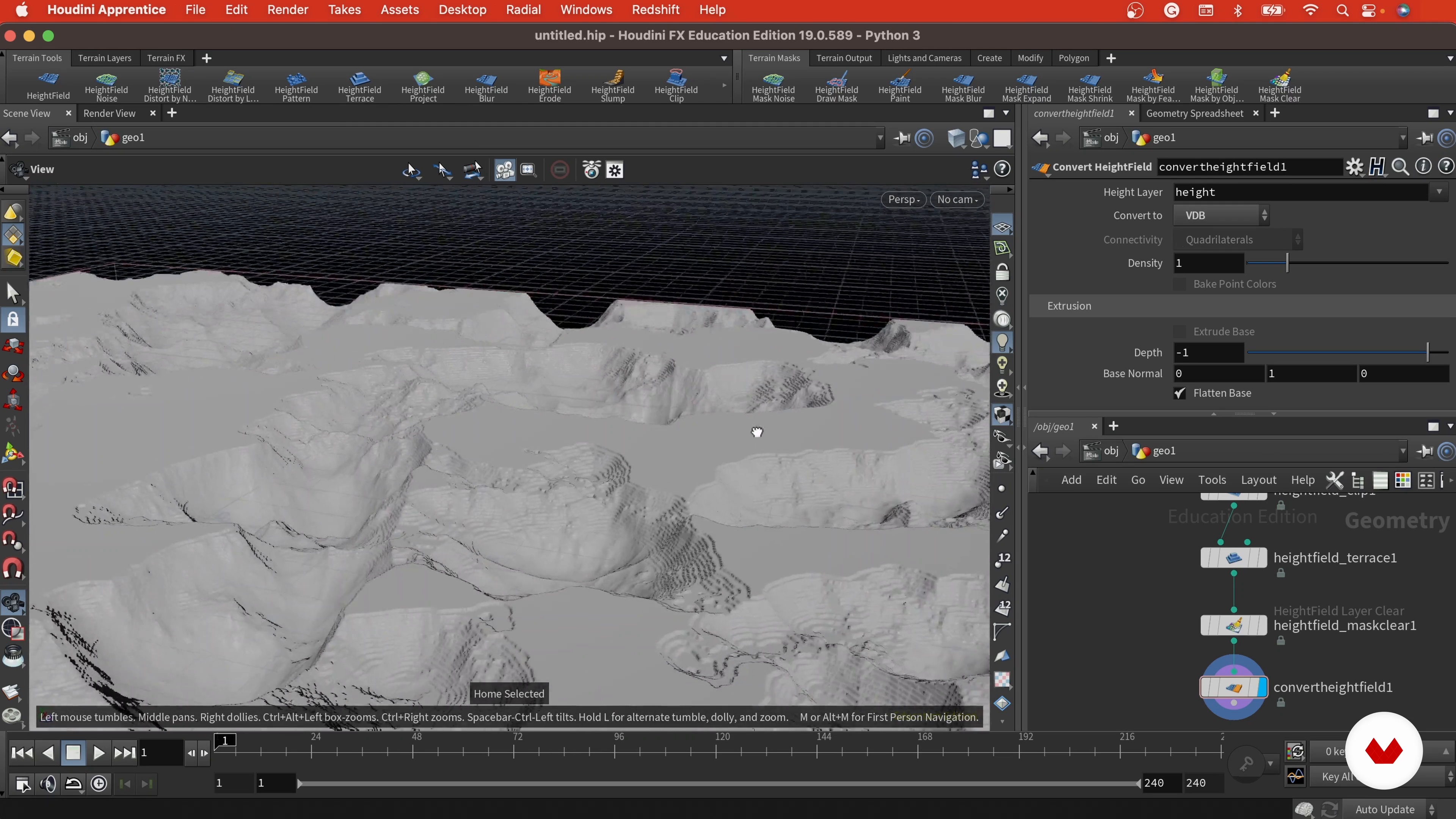Image resolution: width=1456 pixels, height=819 pixels.
Task: Open the Height Layer dropdown arrow
Action: [1439, 192]
